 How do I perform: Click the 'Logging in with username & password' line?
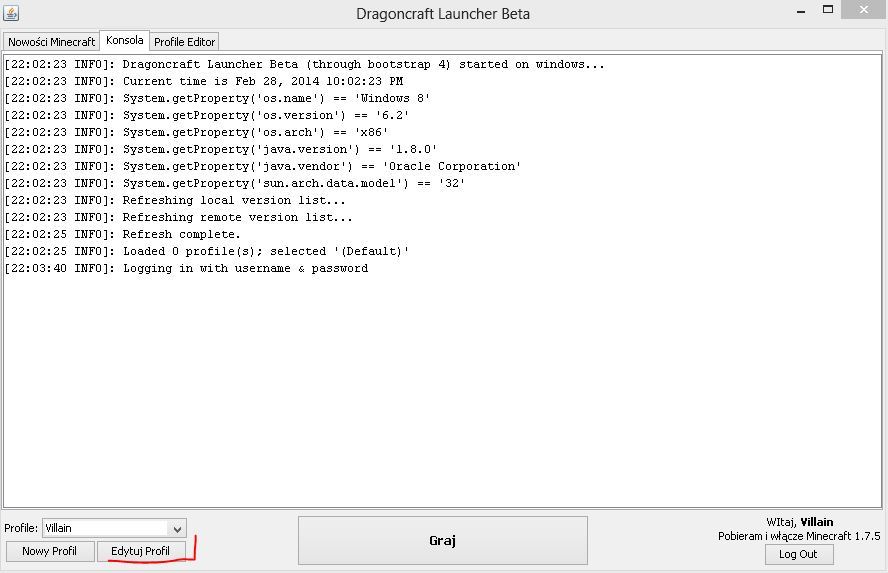point(186,268)
